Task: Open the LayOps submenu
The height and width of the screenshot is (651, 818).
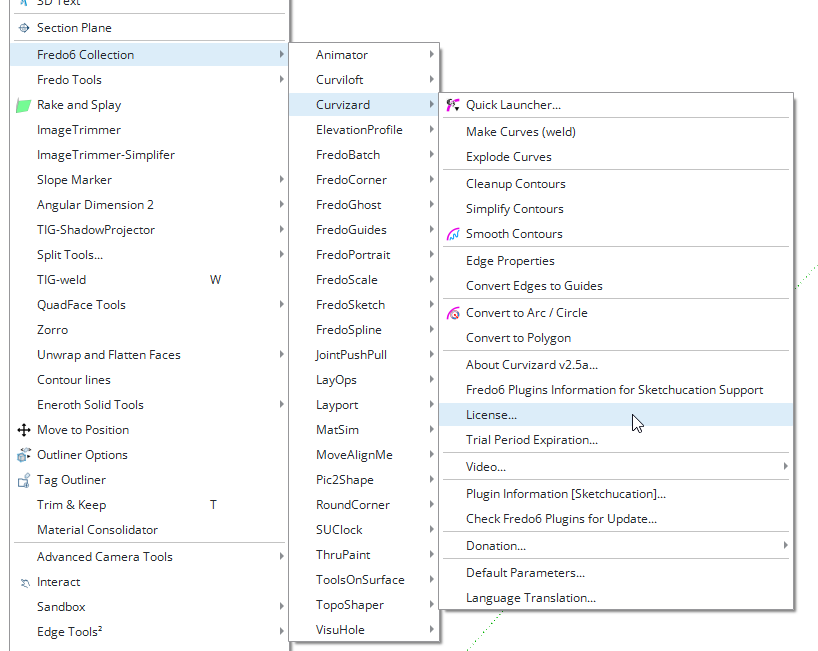Action: click(x=364, y=380)
